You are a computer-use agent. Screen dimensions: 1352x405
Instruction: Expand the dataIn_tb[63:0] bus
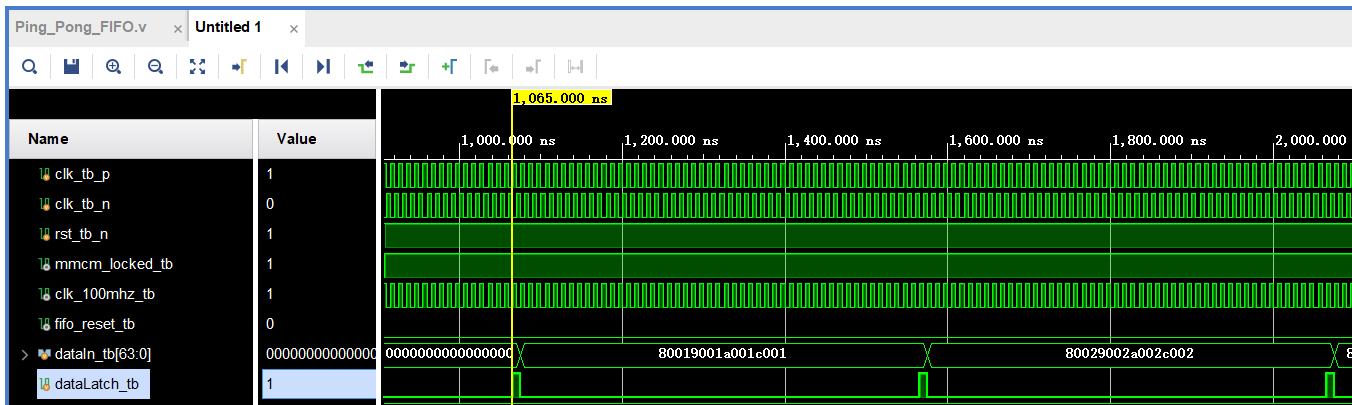pos(25,354)
